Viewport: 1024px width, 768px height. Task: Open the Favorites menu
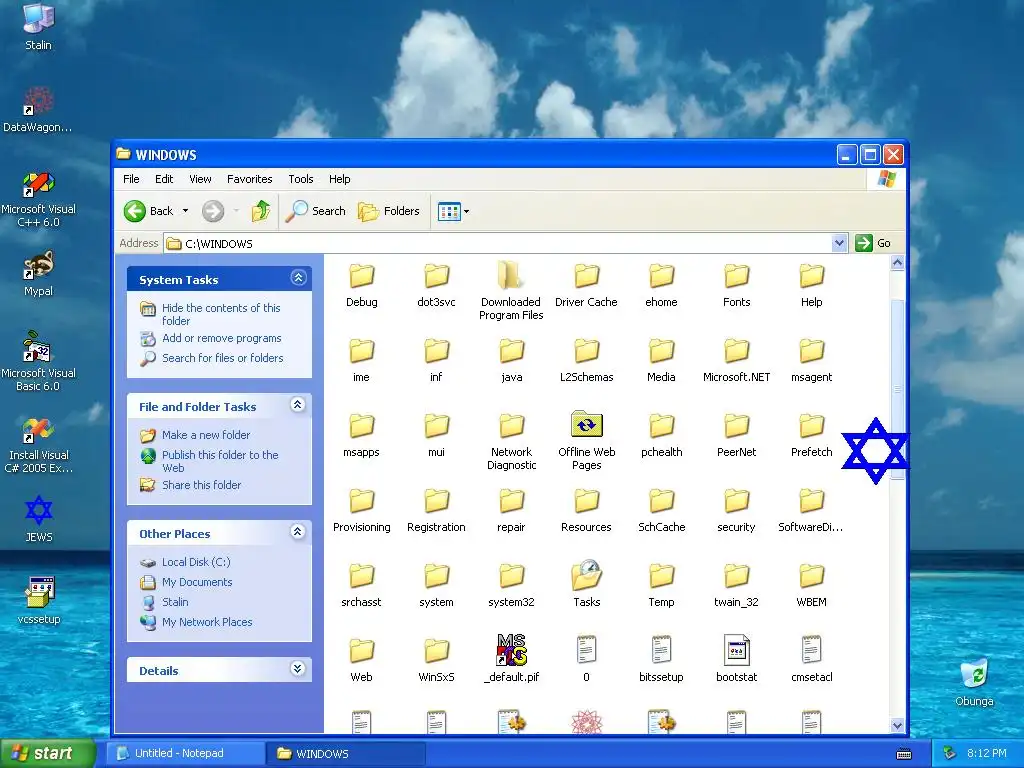pyautogui.click(x=249, y=179)
